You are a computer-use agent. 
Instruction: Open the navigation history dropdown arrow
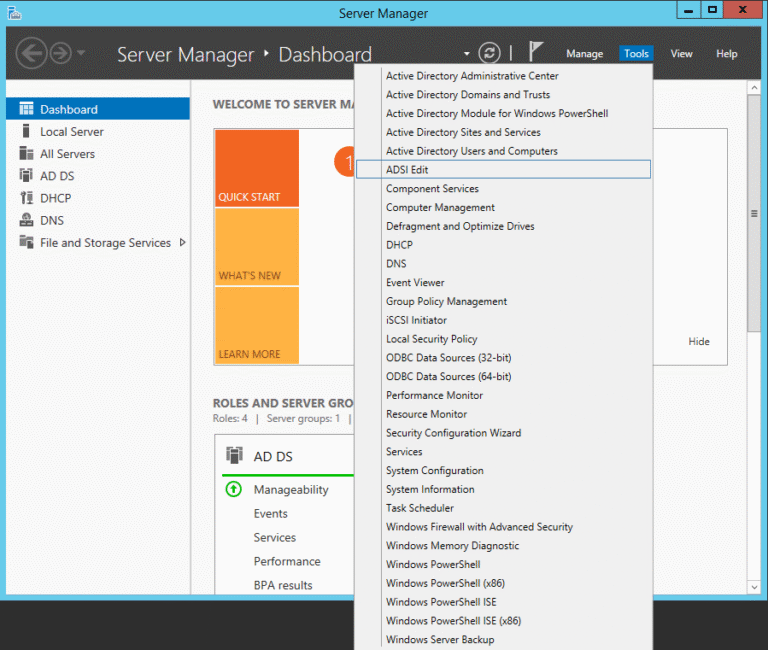pos(81,54)
